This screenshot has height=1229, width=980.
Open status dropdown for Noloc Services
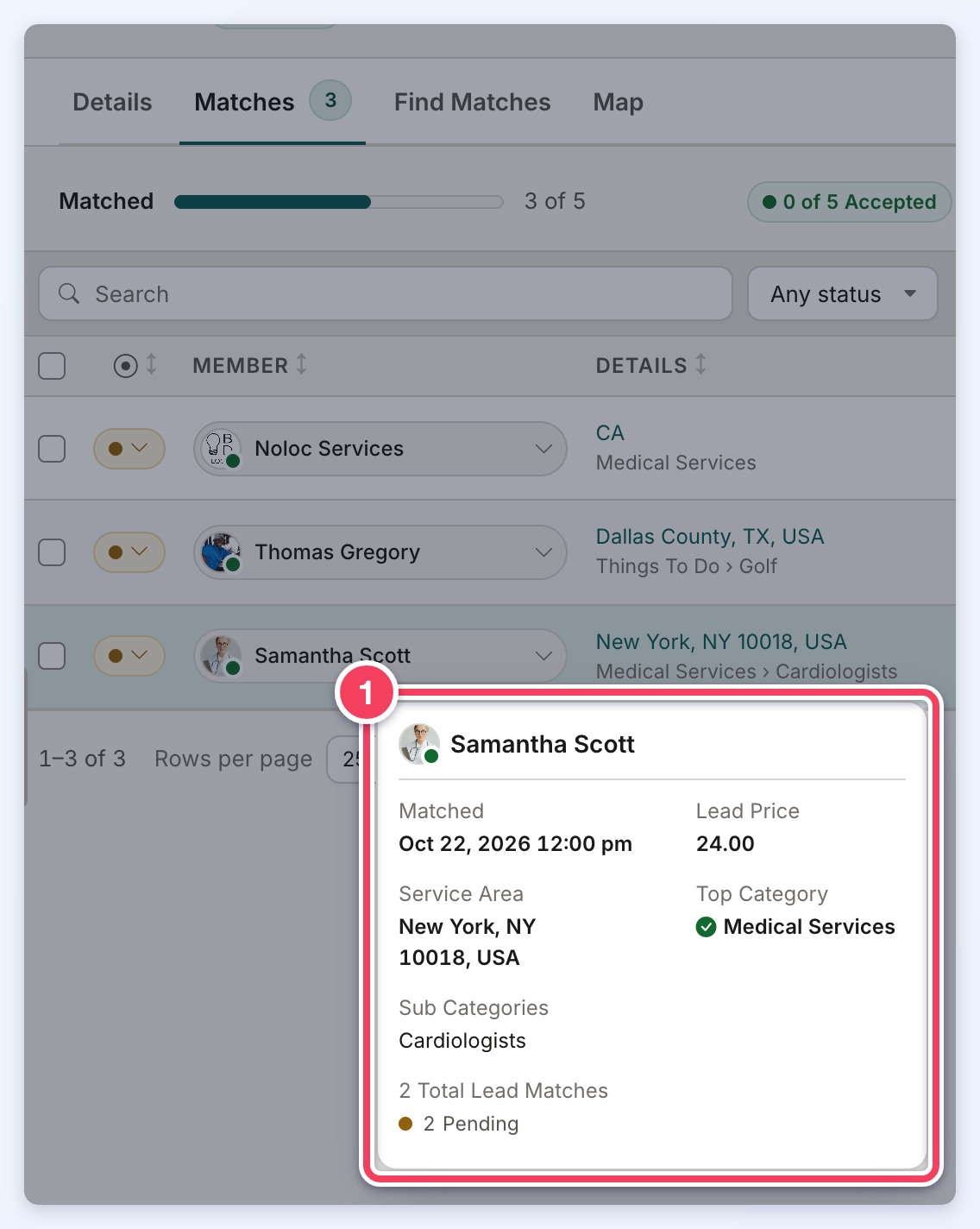129,449
